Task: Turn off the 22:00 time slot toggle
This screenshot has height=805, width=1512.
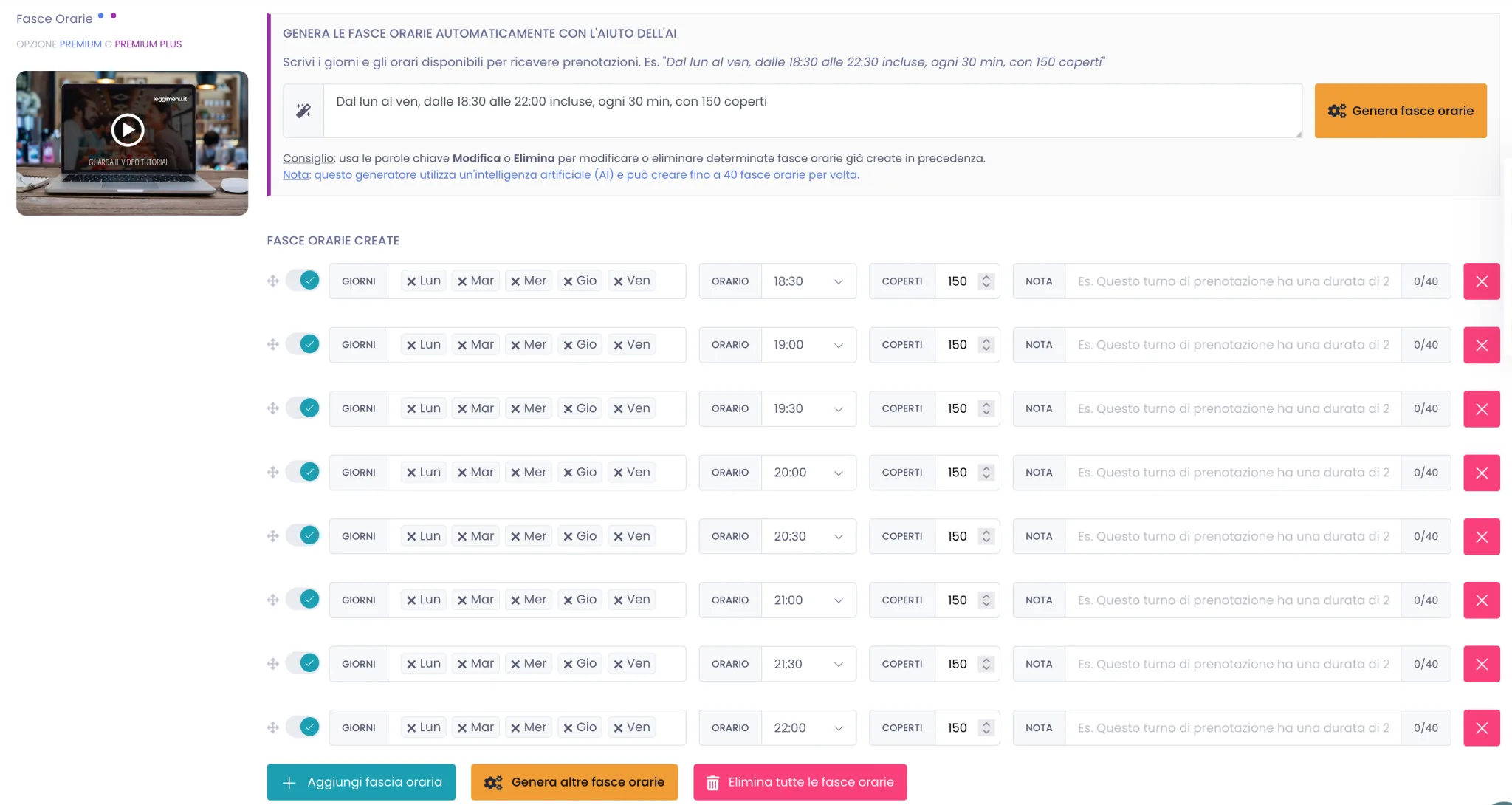Action: [303, 727]
